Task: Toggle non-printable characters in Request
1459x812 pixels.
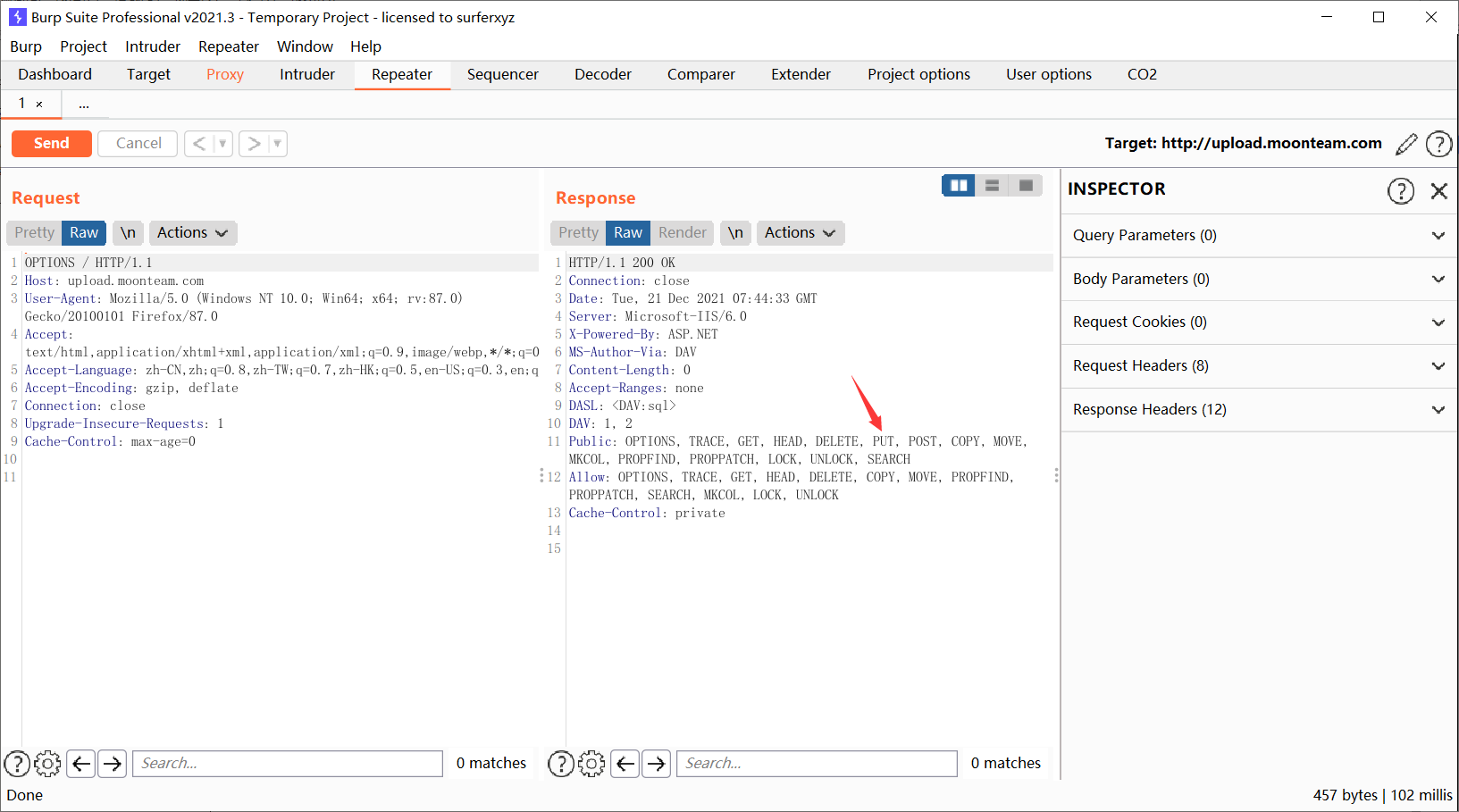Action: pos(128,232)
